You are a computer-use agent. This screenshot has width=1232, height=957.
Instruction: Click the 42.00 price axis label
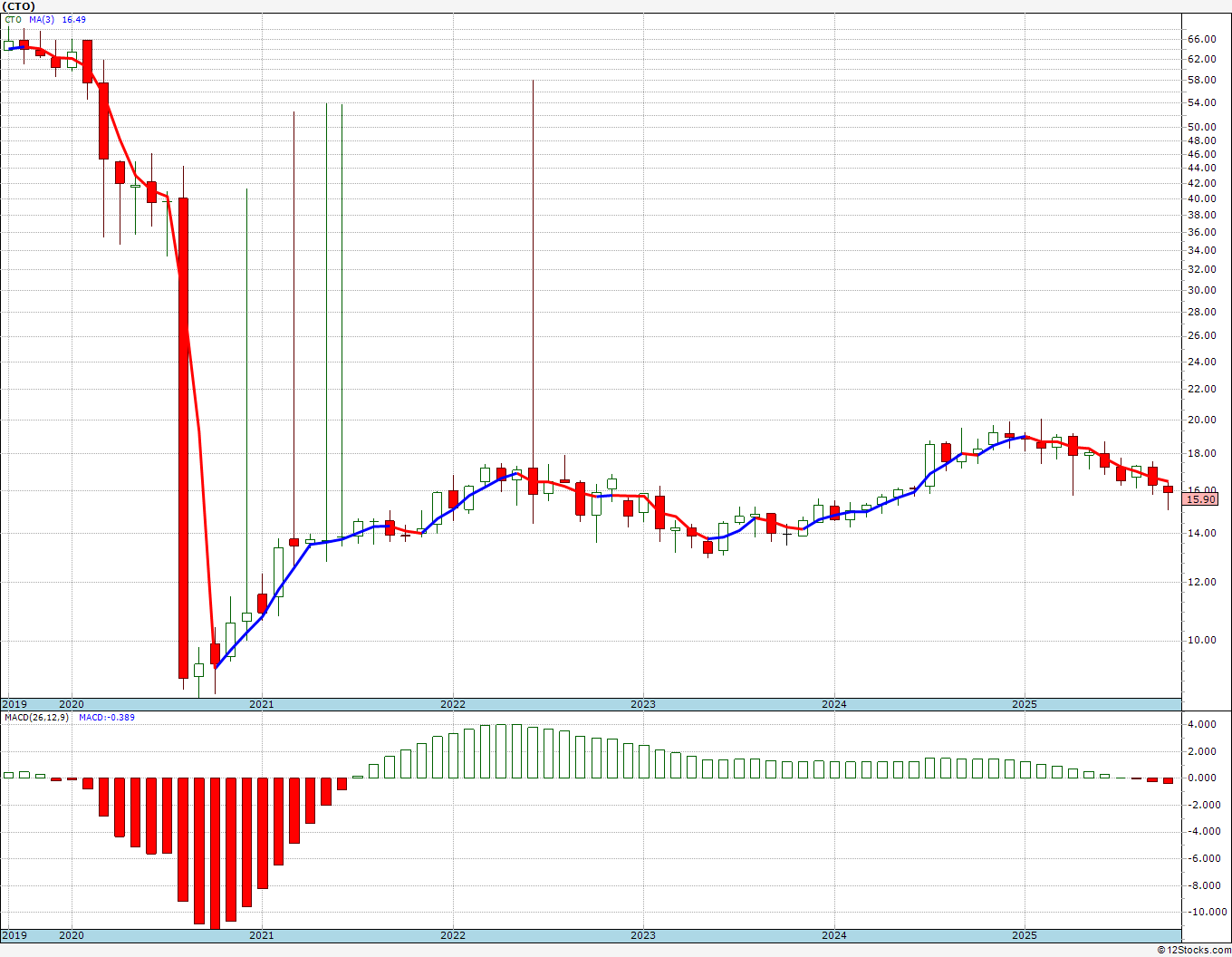tap(1201, 182)
